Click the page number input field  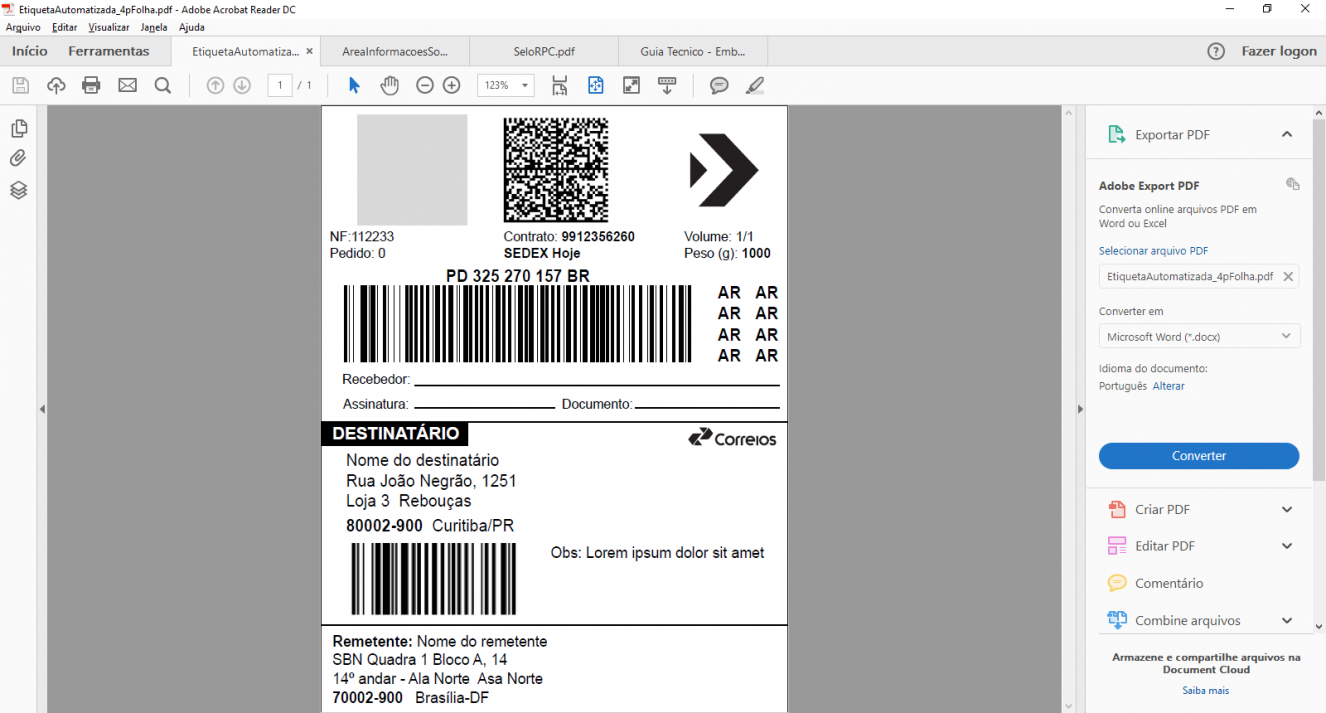click(281, 86)
